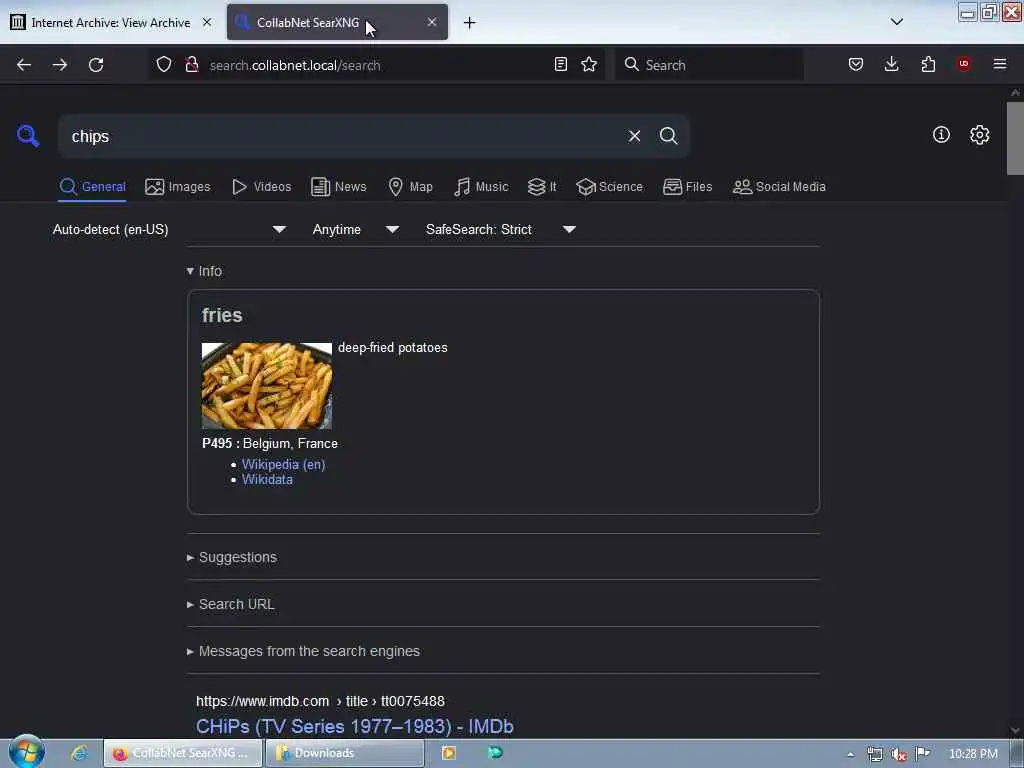Image resolution: width=1024 pixels, height=768 pixels.
Task: Close the Internet Archive tab
Action: (x=206, y=22)
